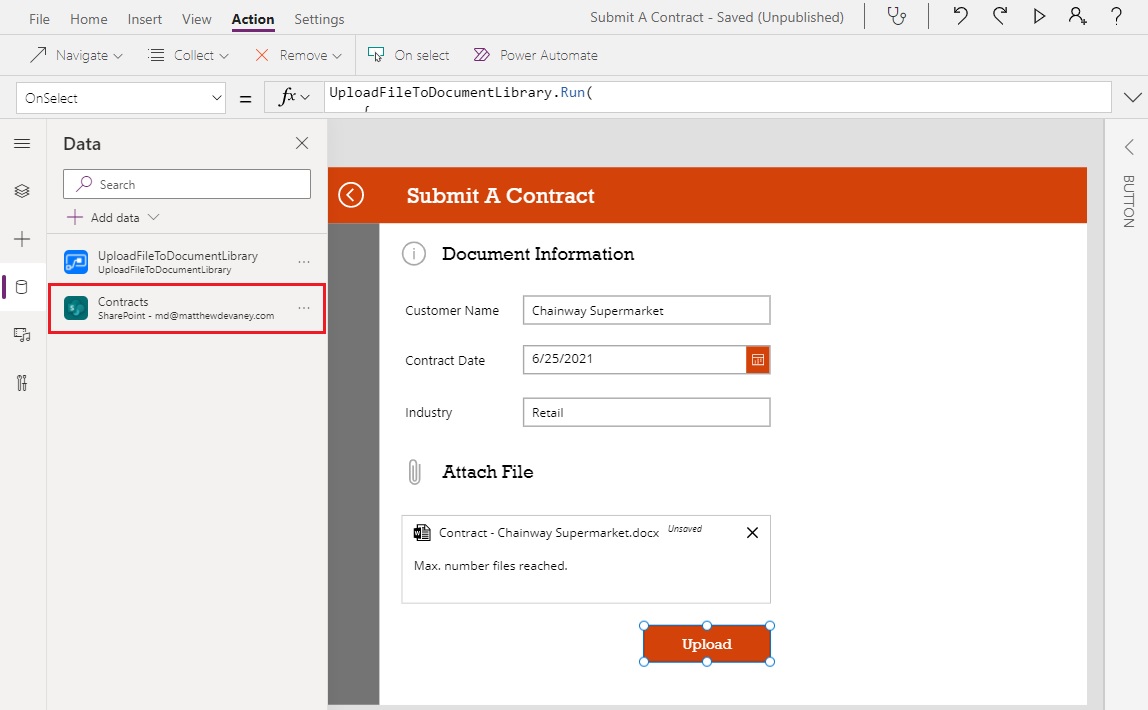Select the Tree view icon in the sidebar

tap(22, 191)
